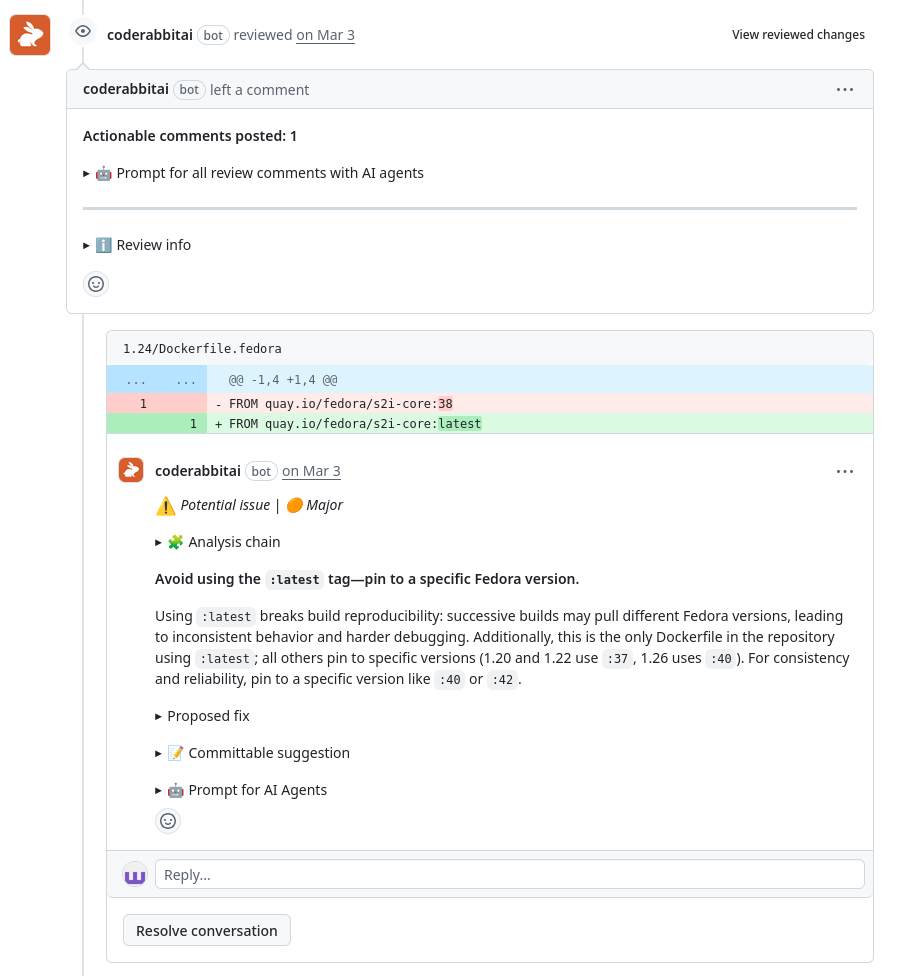Click the large coderabbitai rabbit avatar

click(x=30, y=35)
